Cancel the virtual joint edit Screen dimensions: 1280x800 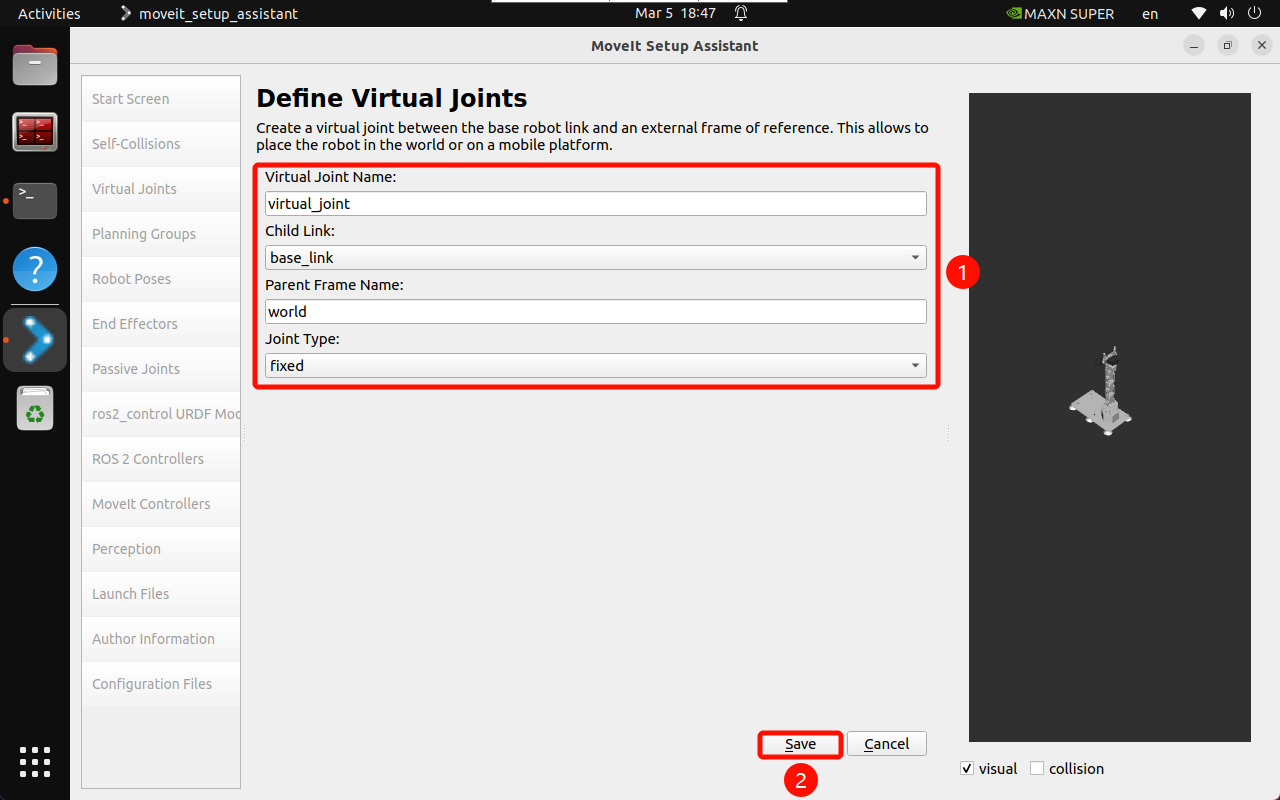coord(887,744)
